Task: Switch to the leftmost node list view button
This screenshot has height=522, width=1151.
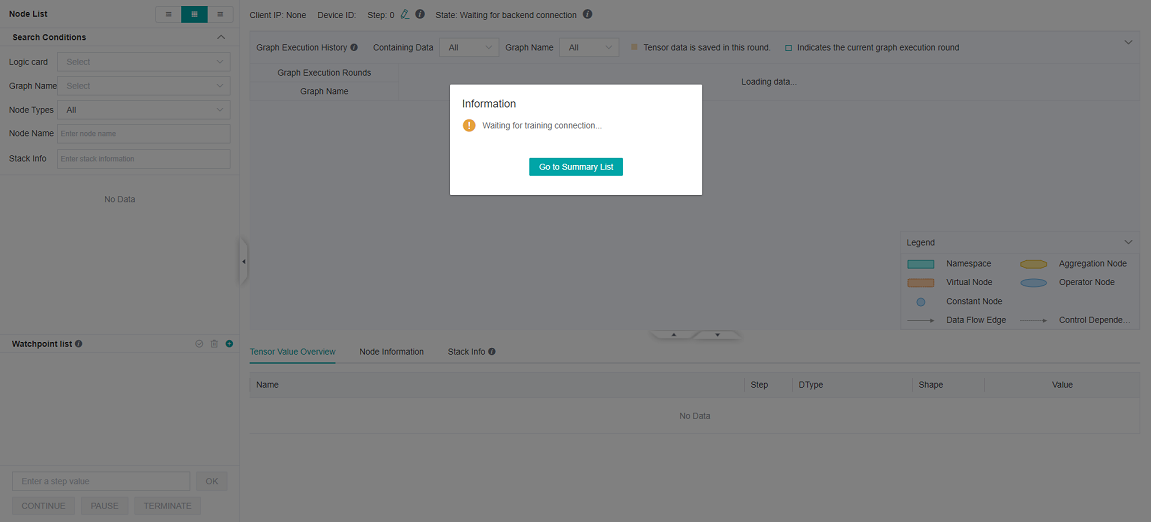Action: (x=168, y=14)
